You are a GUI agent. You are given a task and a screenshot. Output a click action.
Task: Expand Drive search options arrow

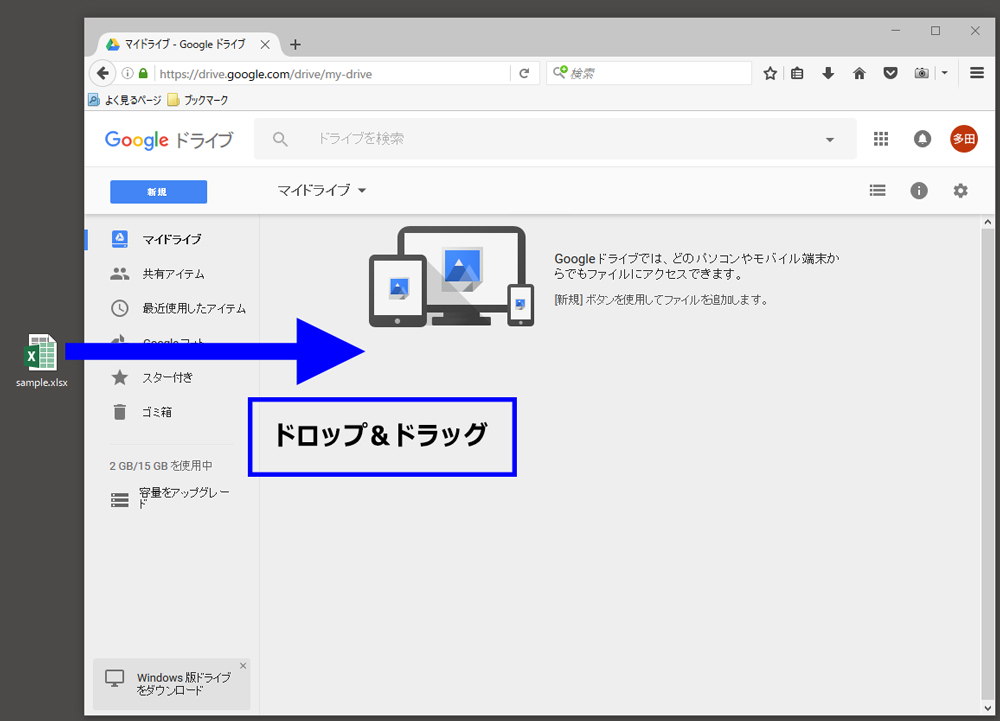click(x=829, y=140)
